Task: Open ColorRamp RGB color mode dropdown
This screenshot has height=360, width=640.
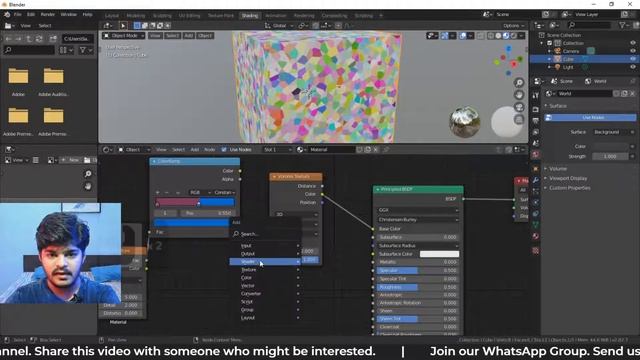Action: click(x=199, y=192)
